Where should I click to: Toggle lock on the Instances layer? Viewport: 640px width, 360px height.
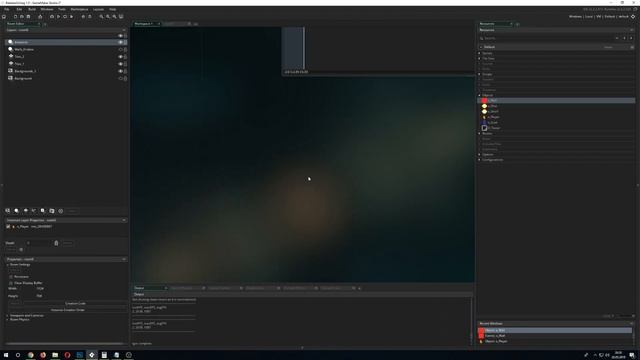click(x=125, y=42)
